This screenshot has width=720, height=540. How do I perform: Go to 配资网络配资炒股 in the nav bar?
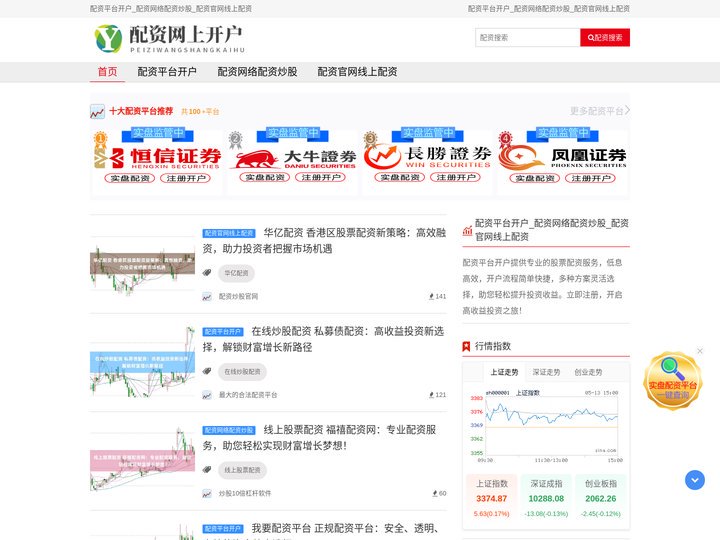coord(257,72)
